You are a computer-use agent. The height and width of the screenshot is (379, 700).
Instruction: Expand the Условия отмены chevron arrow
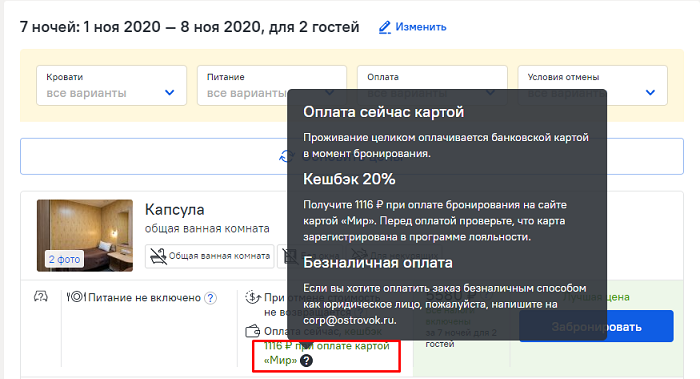click(x=650, y=93)
